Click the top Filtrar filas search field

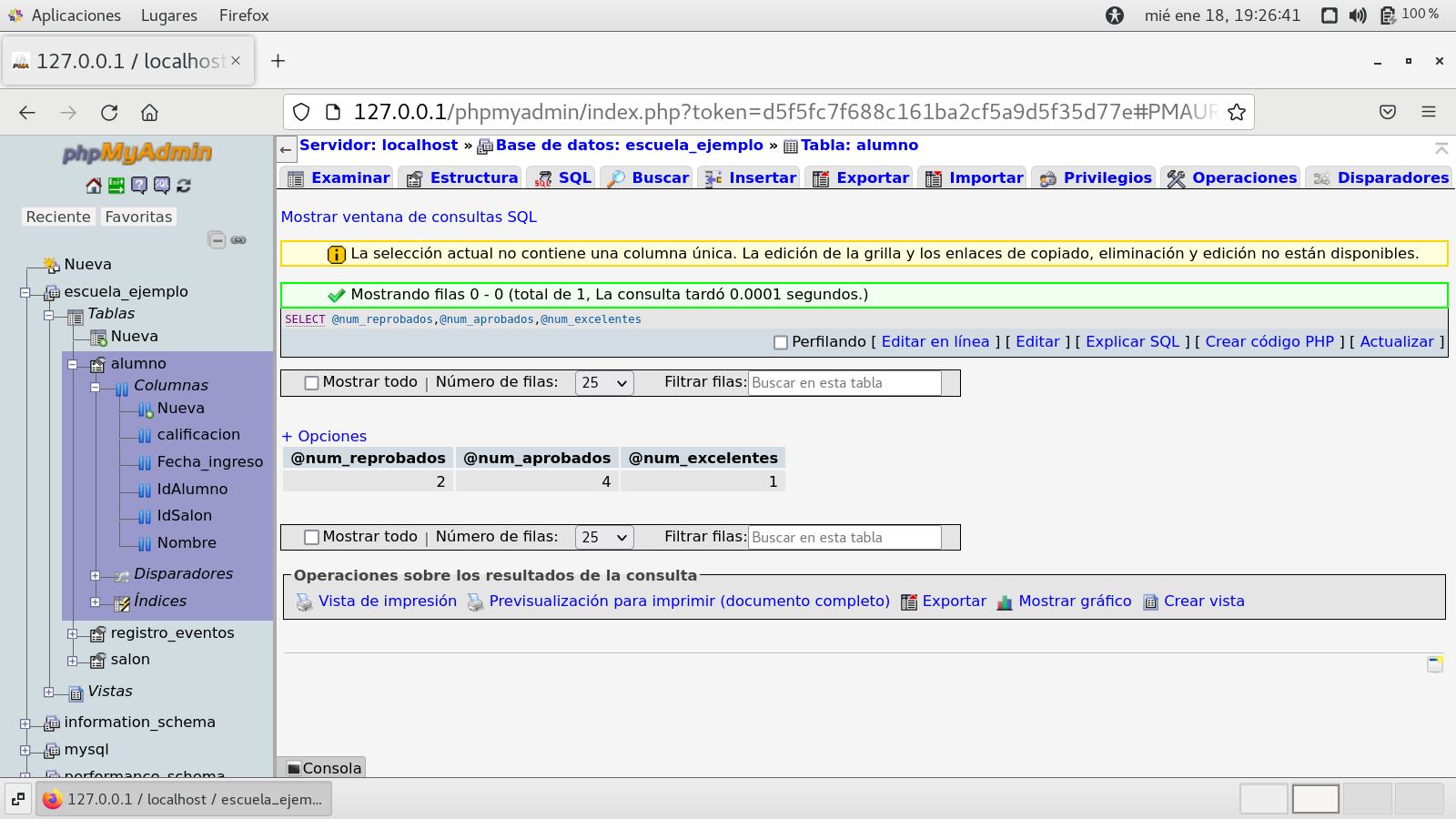click(844, 383)
